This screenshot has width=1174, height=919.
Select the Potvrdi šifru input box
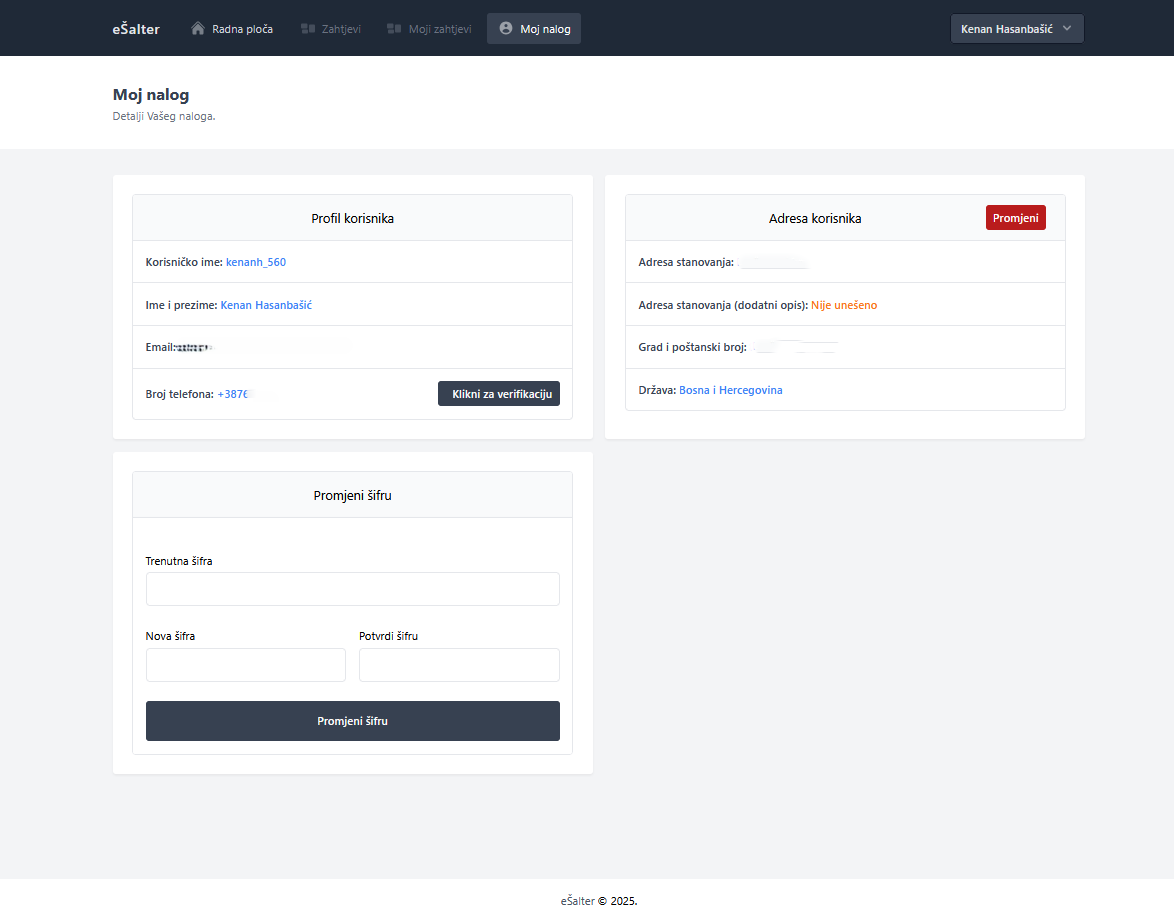(x=459, y=665)
